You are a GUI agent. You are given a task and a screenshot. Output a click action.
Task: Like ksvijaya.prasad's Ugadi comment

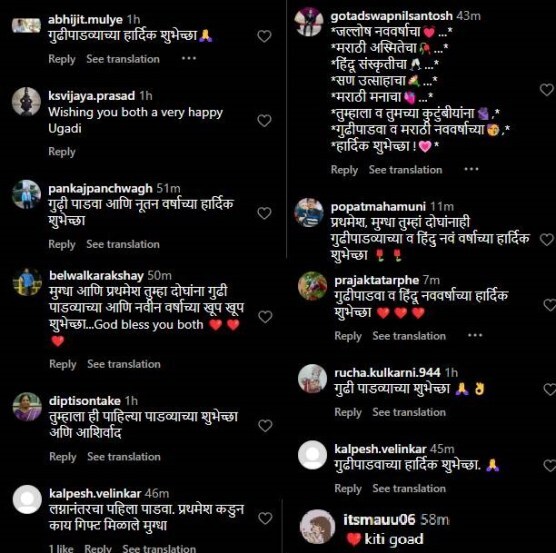click(x=264, y=121)
